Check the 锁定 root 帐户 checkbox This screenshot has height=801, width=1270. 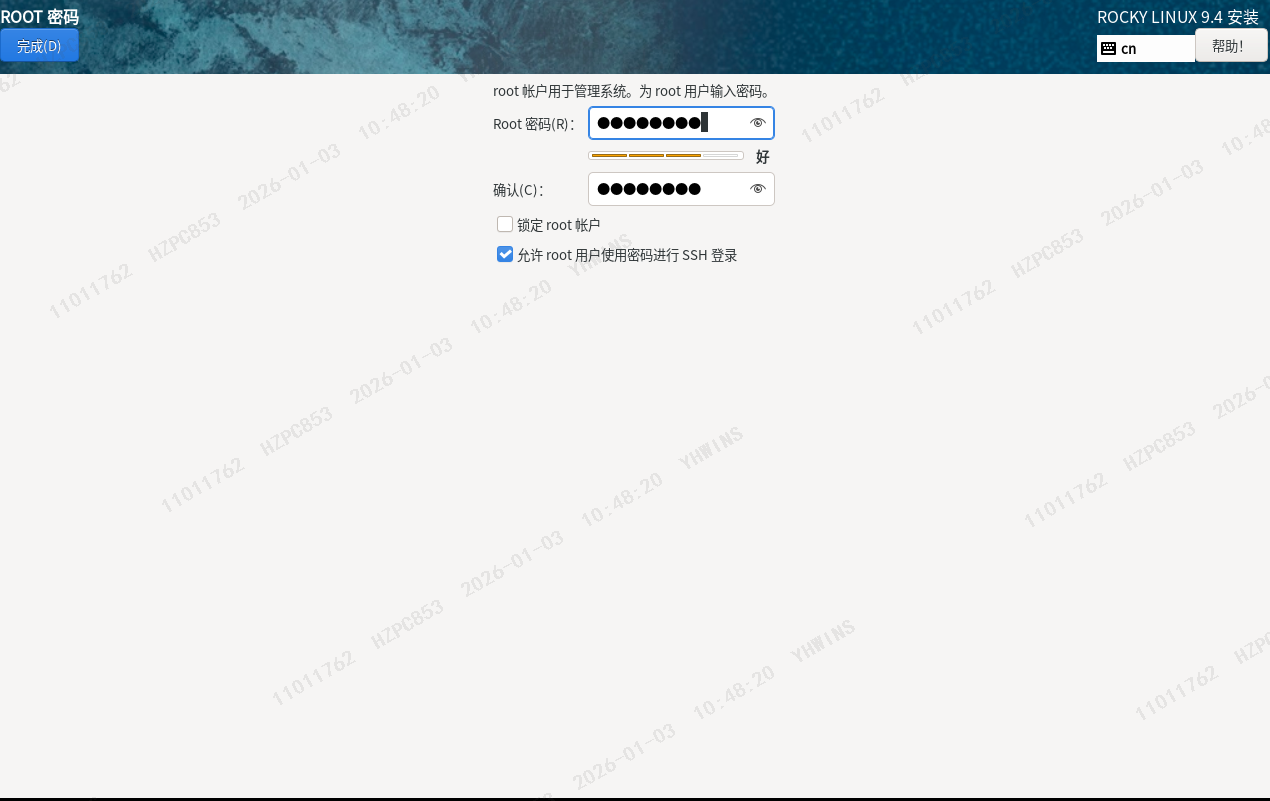point(505,224)
